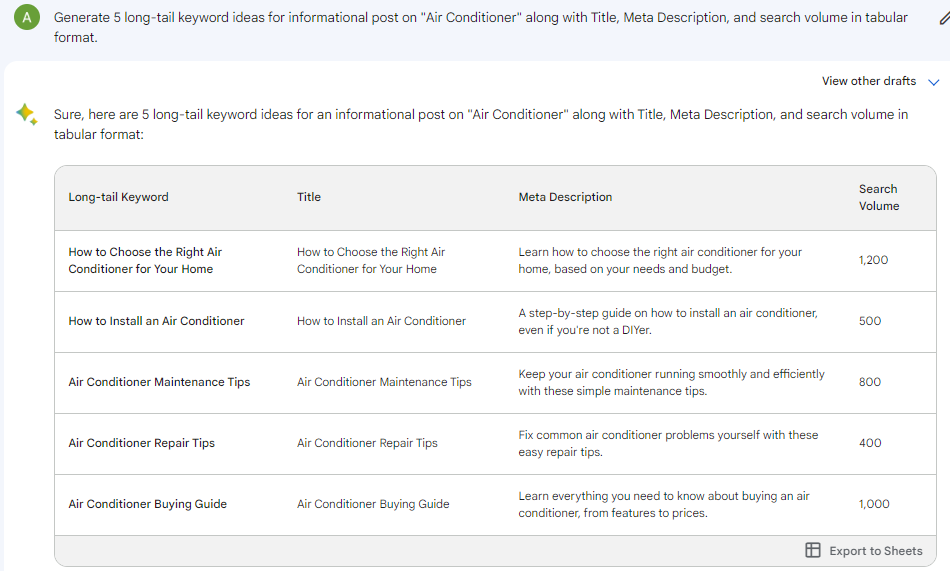Click title cell 'Air Conditioner Repair Tips'
Image resolution: width=950 pixels, height=571 pixels.
pos(367,443)
